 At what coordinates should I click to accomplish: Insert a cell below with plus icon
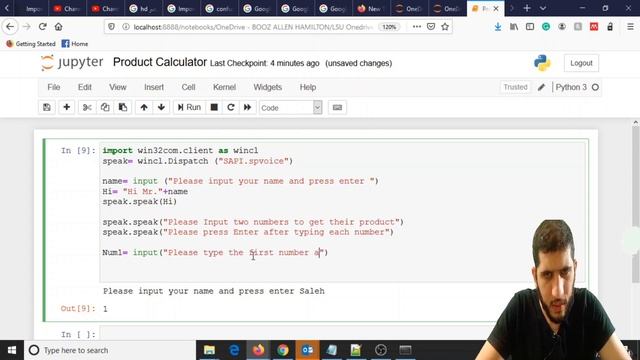pos(67,107)
